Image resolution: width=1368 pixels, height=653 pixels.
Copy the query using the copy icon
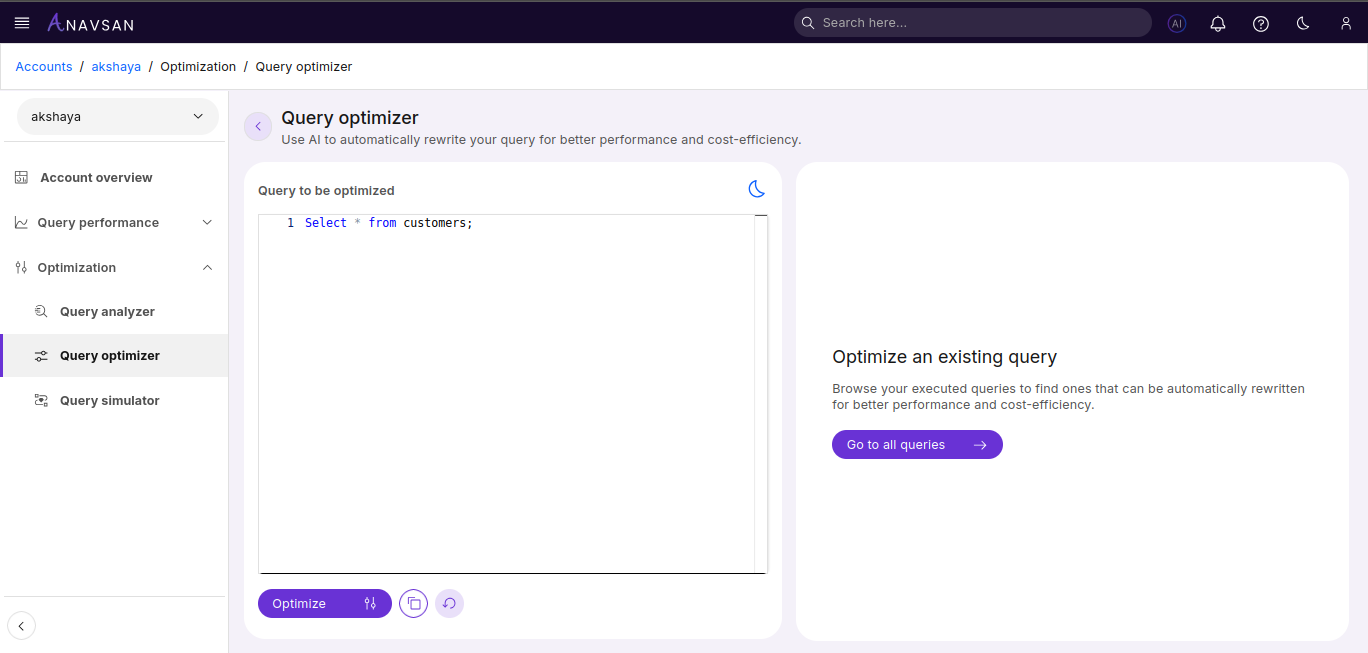(413, 603)
